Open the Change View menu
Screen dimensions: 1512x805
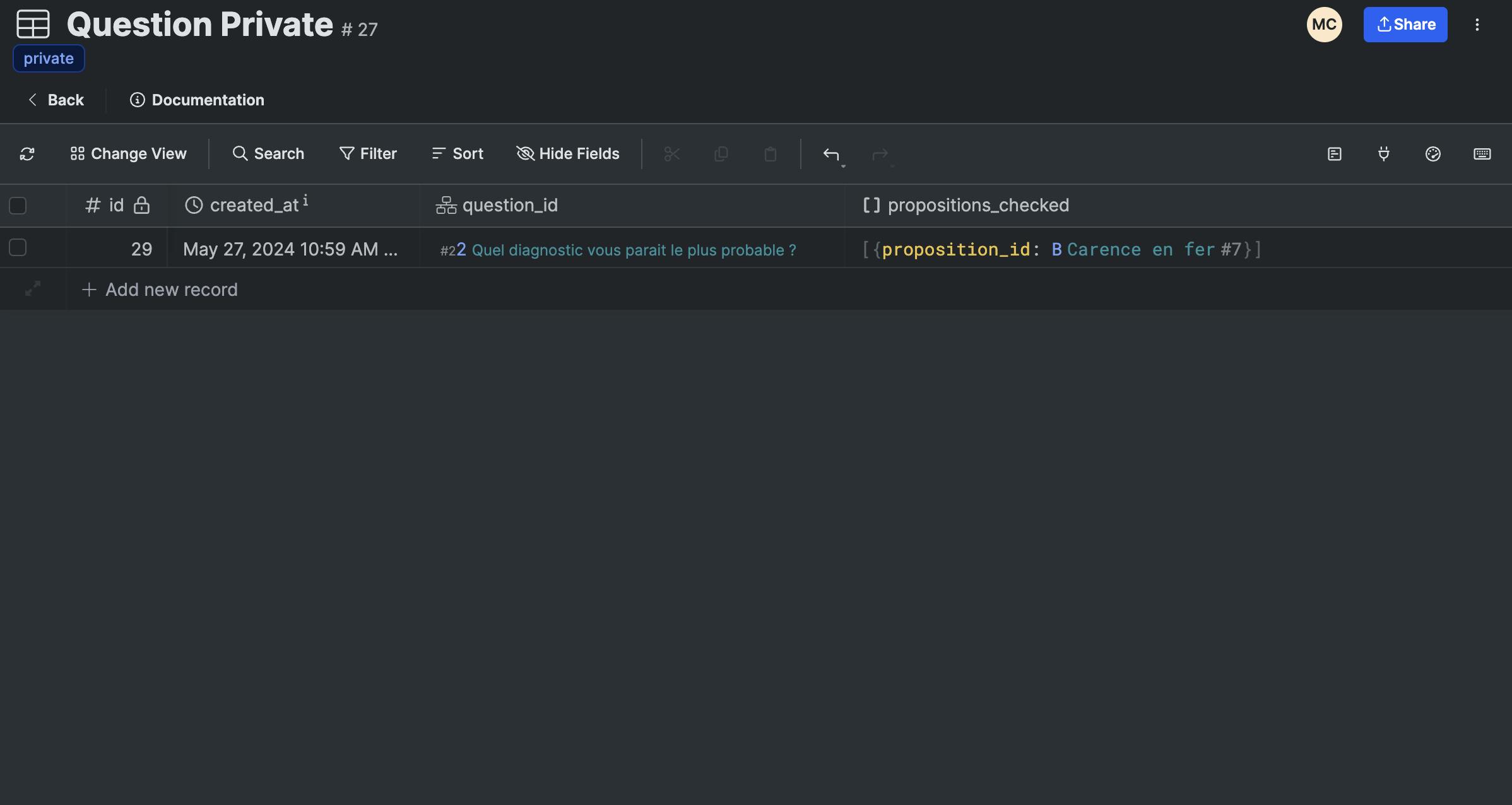tap(128, 154)
